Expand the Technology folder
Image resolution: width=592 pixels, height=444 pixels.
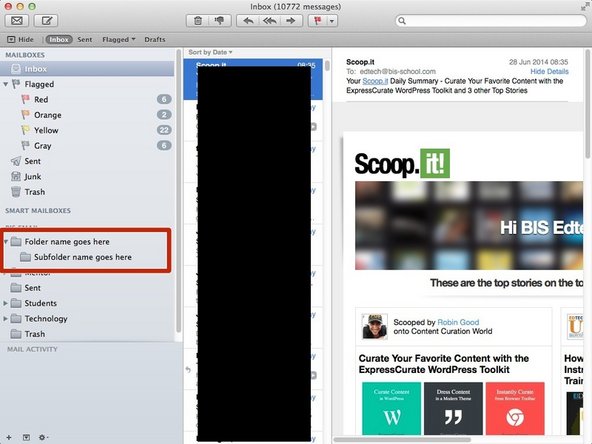5,319
